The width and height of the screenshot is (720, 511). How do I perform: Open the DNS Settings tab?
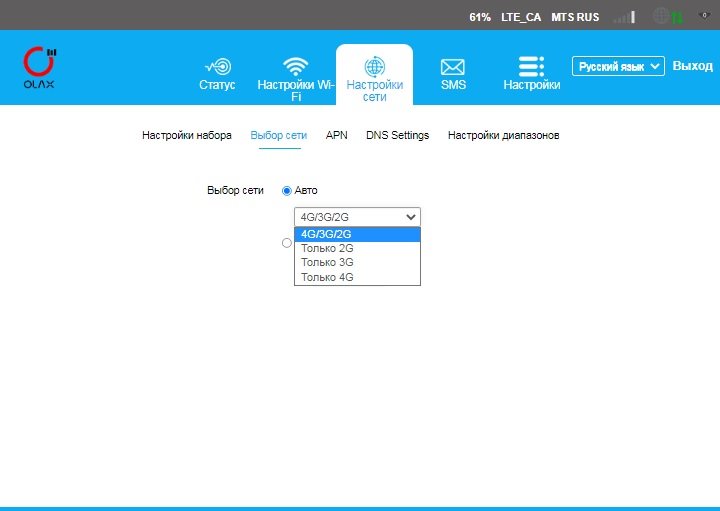397,135
